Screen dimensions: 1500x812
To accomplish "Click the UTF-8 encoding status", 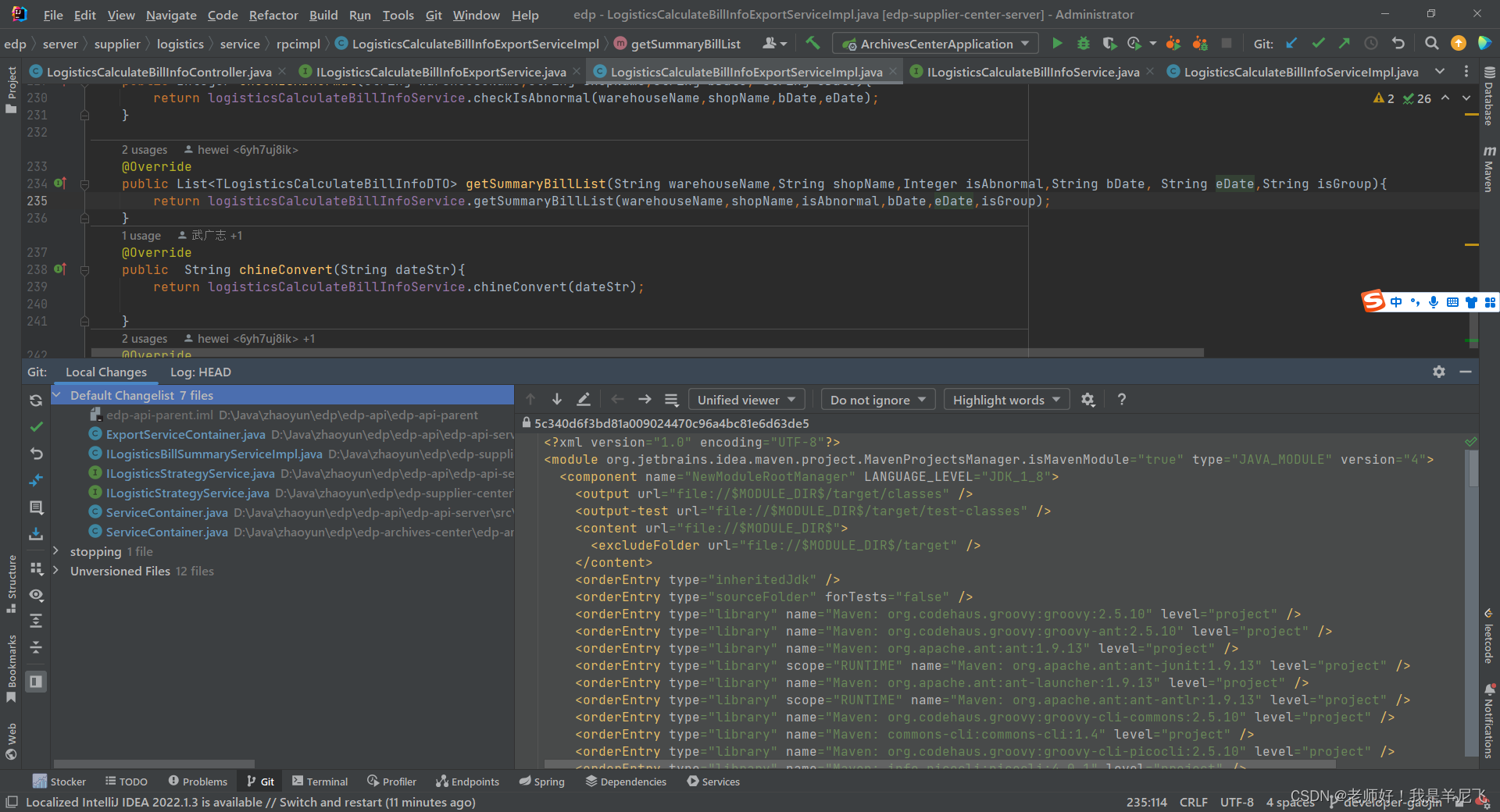I will point(1237,802).
